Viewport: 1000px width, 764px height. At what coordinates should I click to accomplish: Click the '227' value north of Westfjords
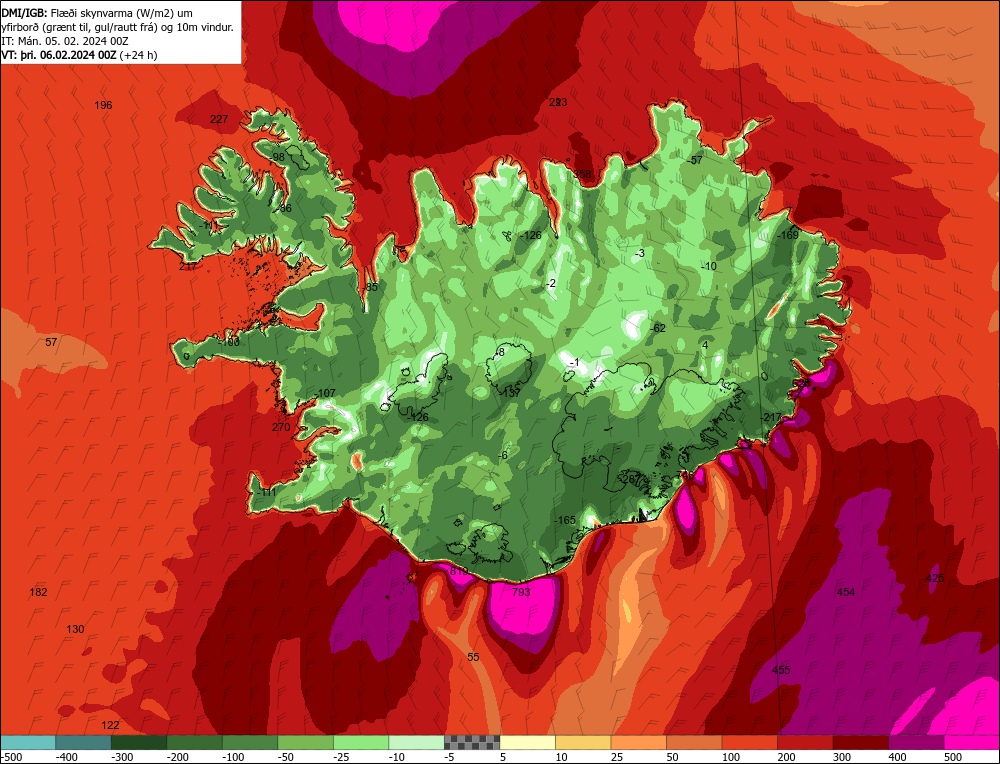pyautogui.click(x=219, y=119)
